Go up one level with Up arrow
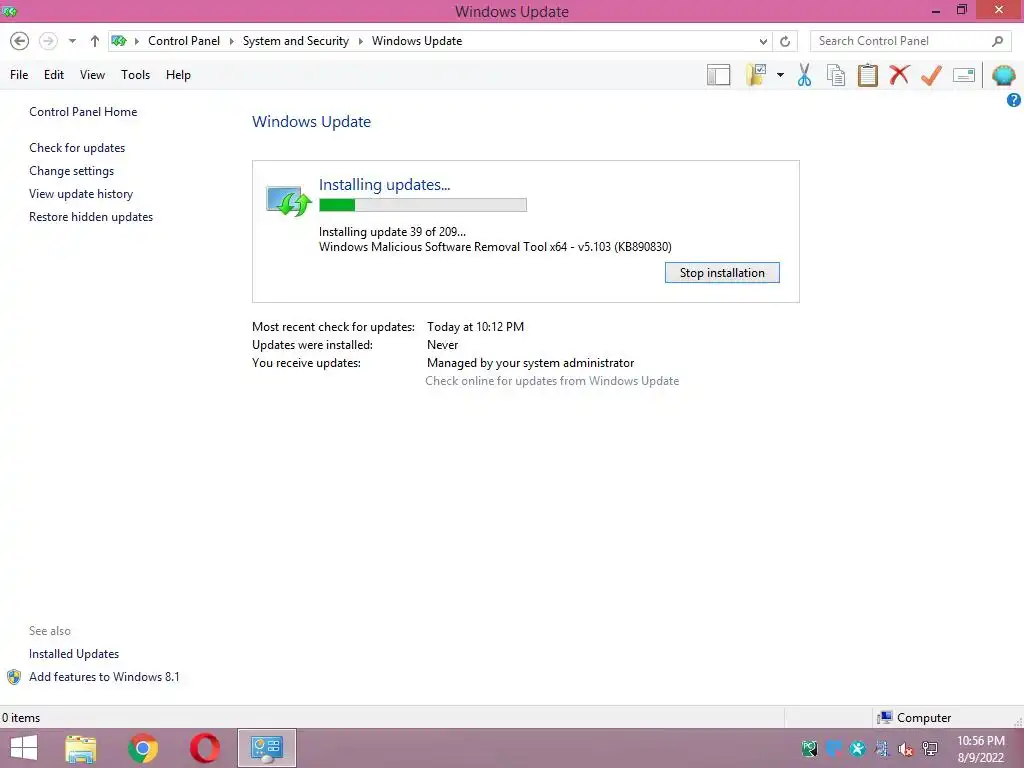 click(95, 41)
